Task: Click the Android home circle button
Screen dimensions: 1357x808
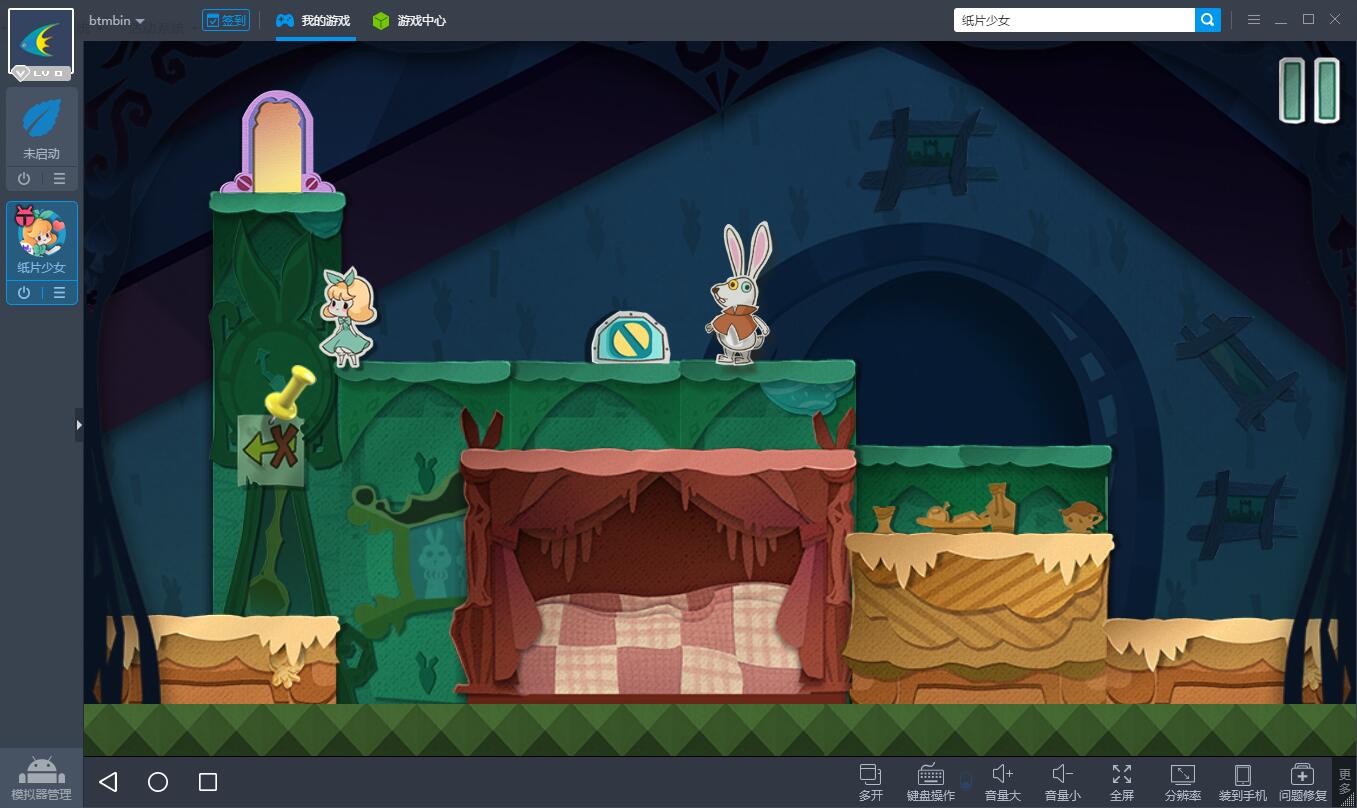Action: pos(158,782)
